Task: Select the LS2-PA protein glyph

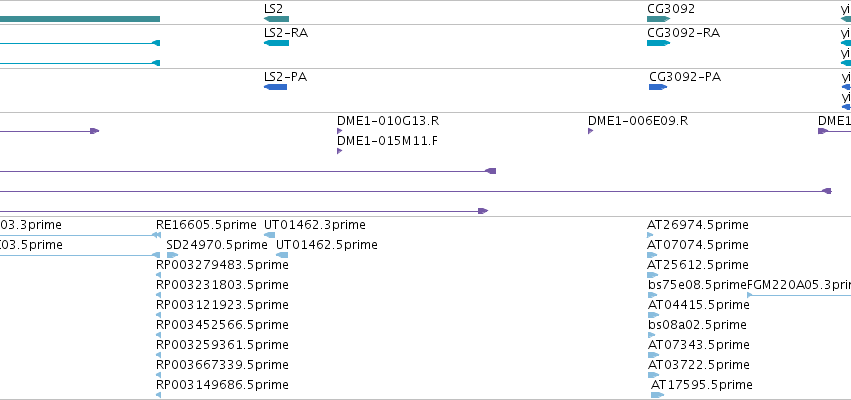Action: pyautogui.click(x=275, y=87)
